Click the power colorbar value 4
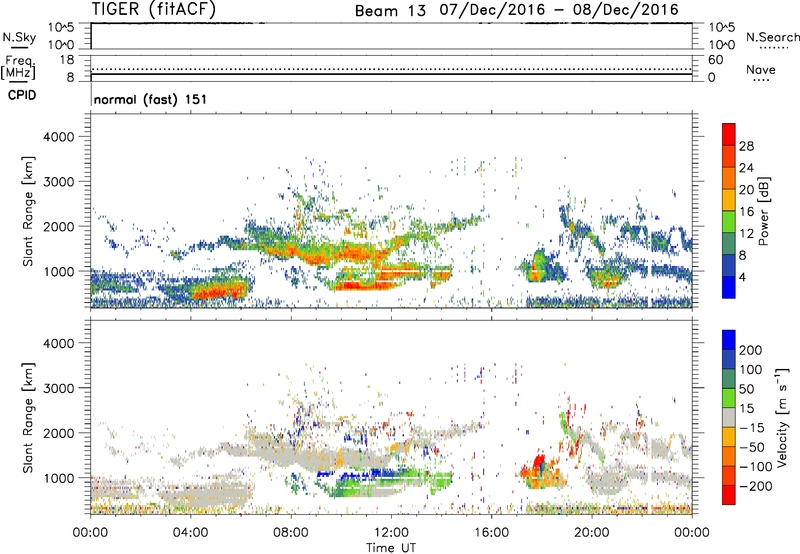800x554 pixels. pos(742,277)
